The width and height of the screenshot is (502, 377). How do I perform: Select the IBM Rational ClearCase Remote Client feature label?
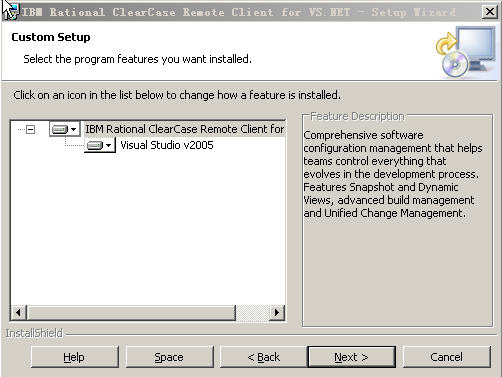pos(185,129)
